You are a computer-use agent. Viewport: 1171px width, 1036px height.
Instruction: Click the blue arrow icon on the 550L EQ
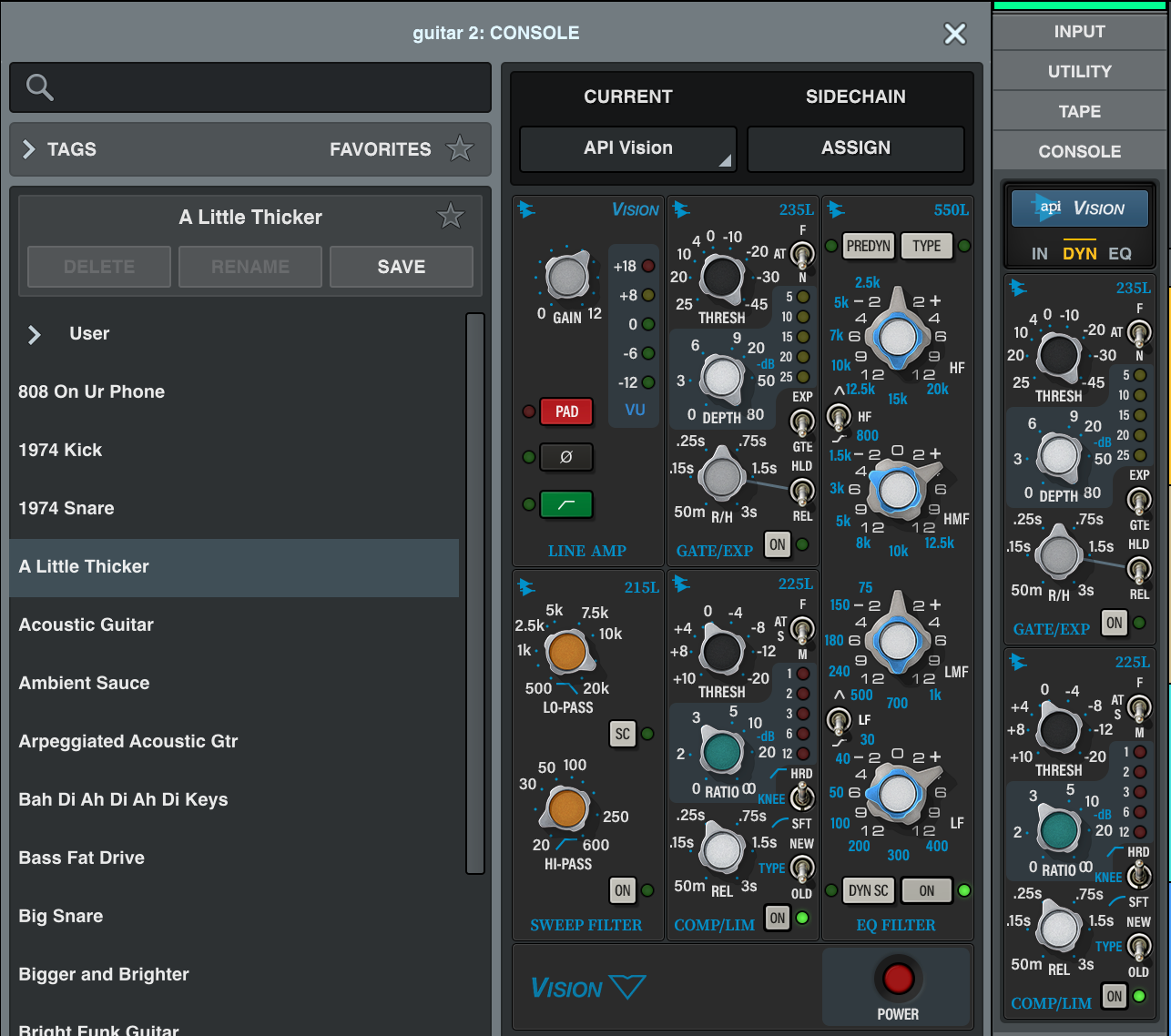coord(837,208)
